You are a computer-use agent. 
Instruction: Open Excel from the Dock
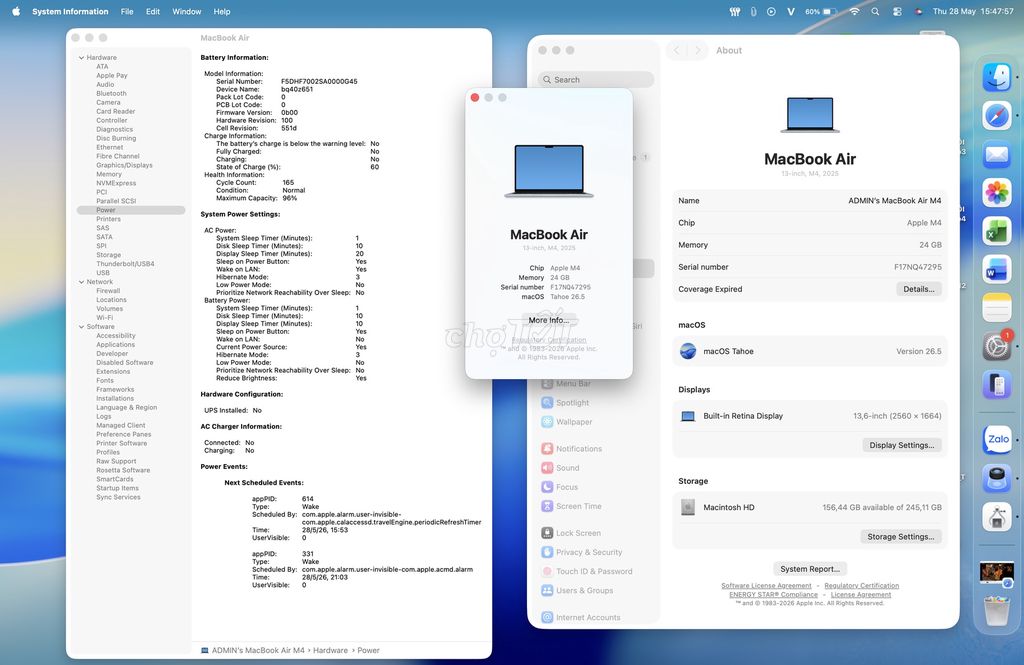tap(997, 231)
